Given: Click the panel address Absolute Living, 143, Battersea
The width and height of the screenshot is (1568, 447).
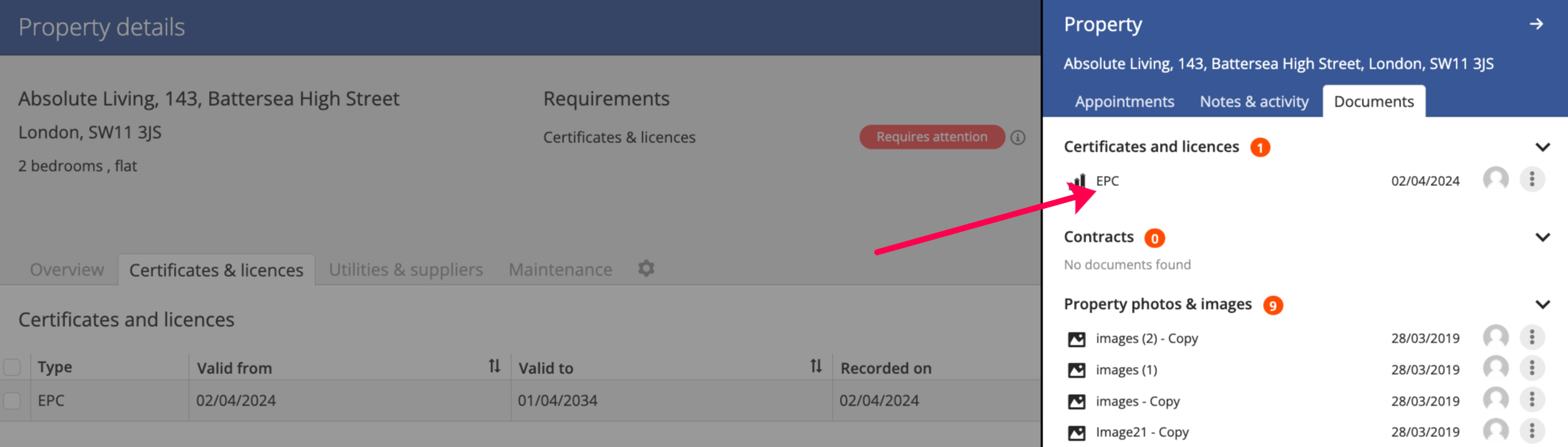Looking at the screenshot, I should point(1278,64).
